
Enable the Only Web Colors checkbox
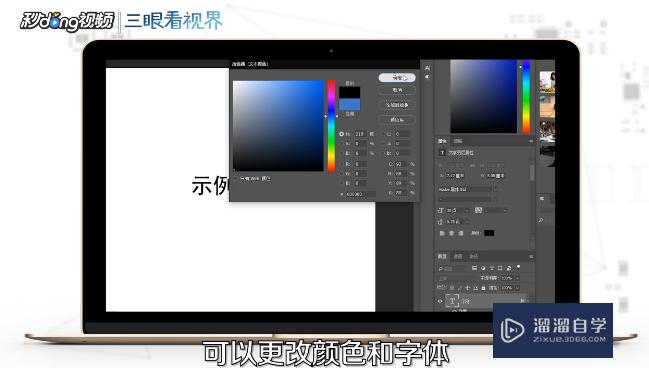[236, 178]
